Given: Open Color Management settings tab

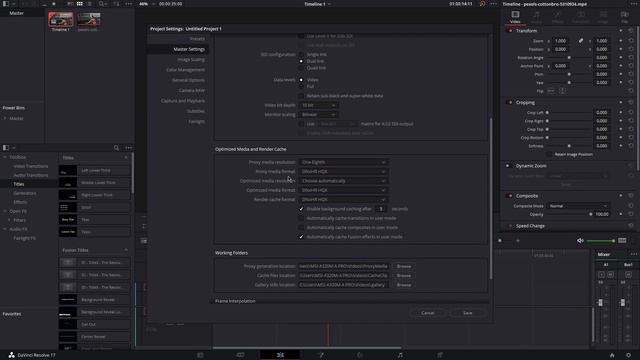Looking at the screenshot, I should click(185, 70).
